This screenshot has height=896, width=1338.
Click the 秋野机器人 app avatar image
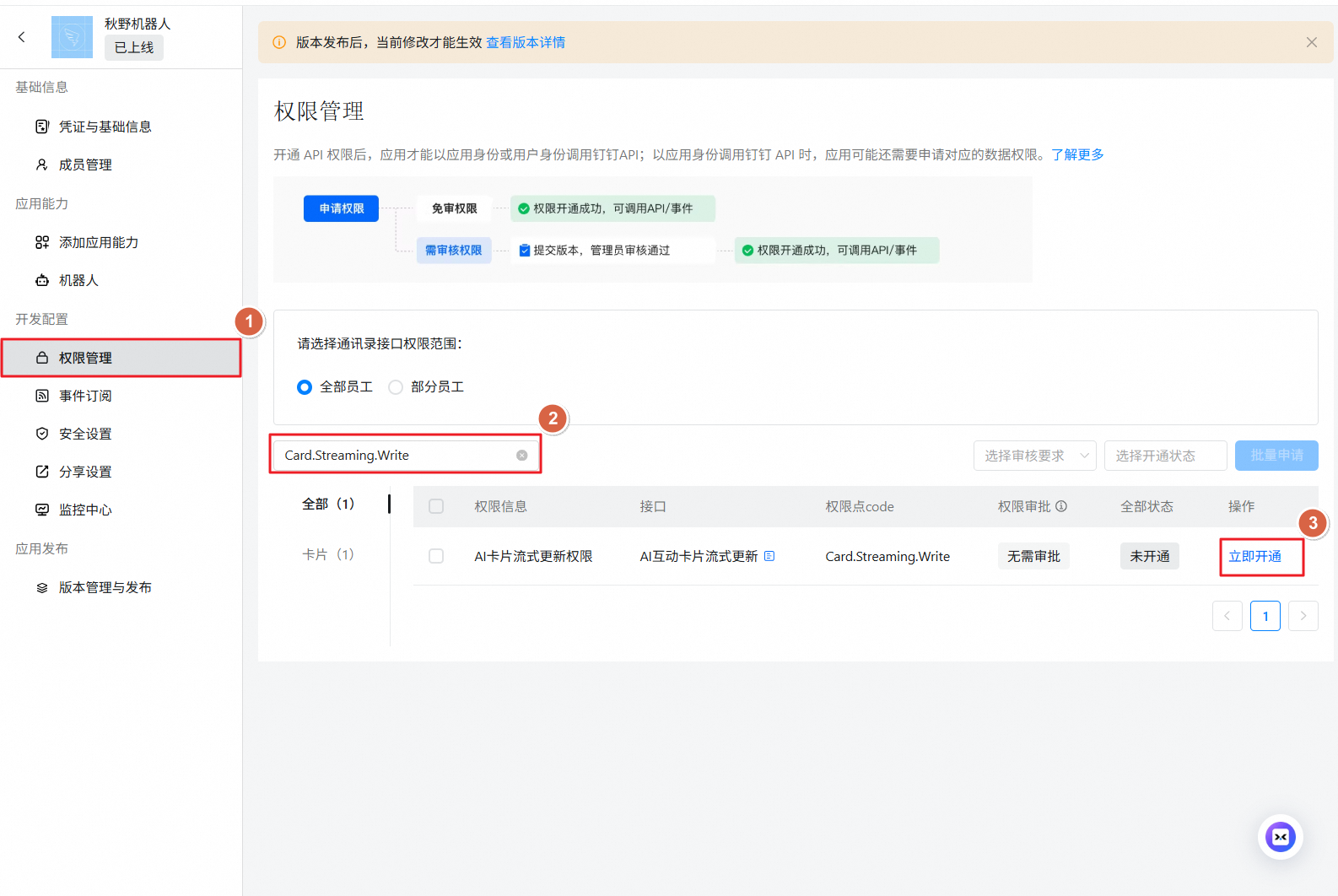(72, 36)
